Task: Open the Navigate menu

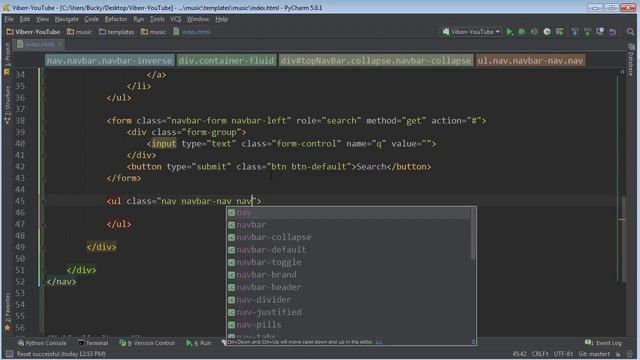Action: tap(67, 19)
